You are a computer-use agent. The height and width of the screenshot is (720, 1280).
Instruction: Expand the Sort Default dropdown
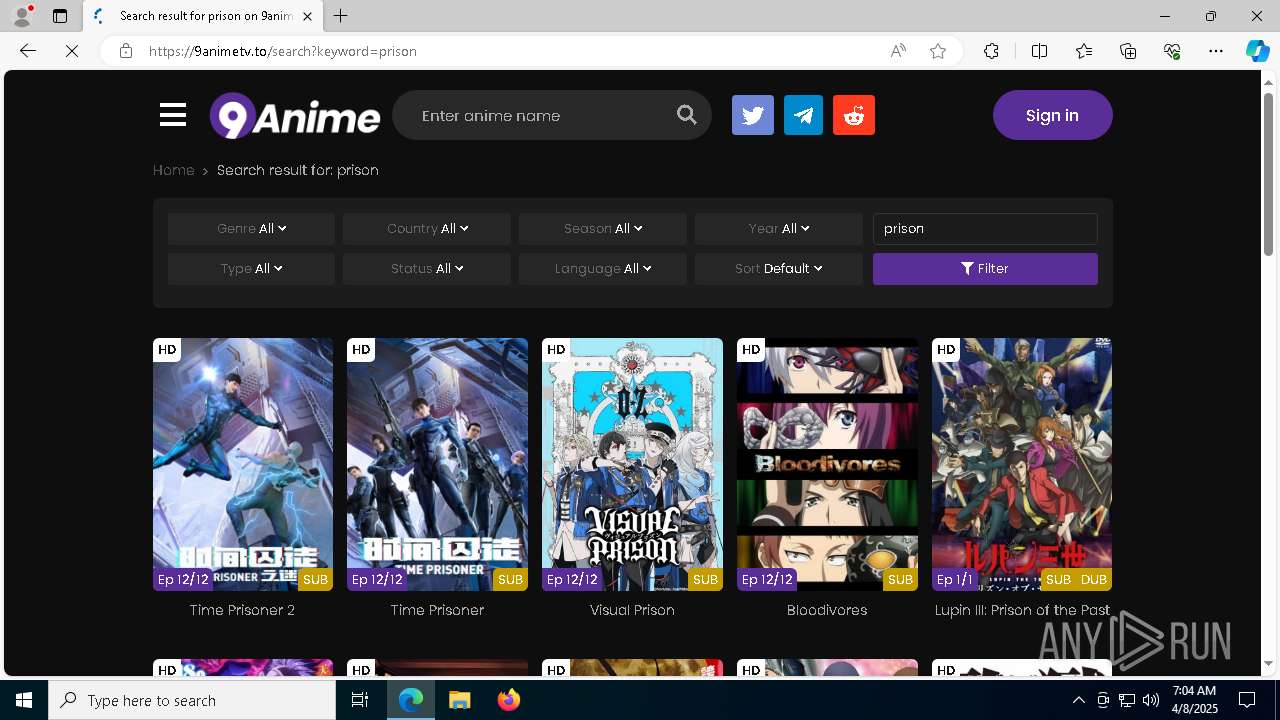point(779,269)
